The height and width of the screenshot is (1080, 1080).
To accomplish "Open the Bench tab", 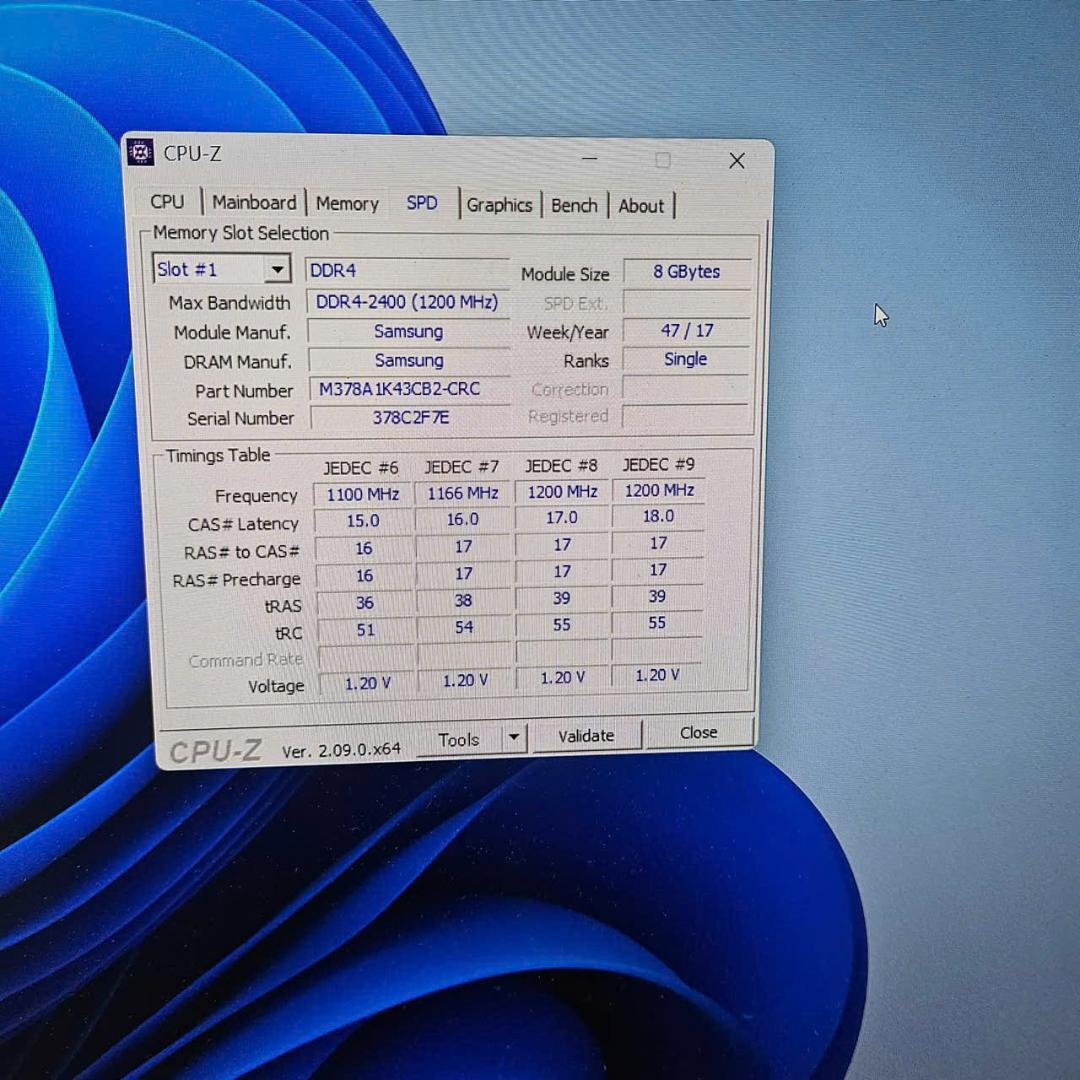I will 574,206.
